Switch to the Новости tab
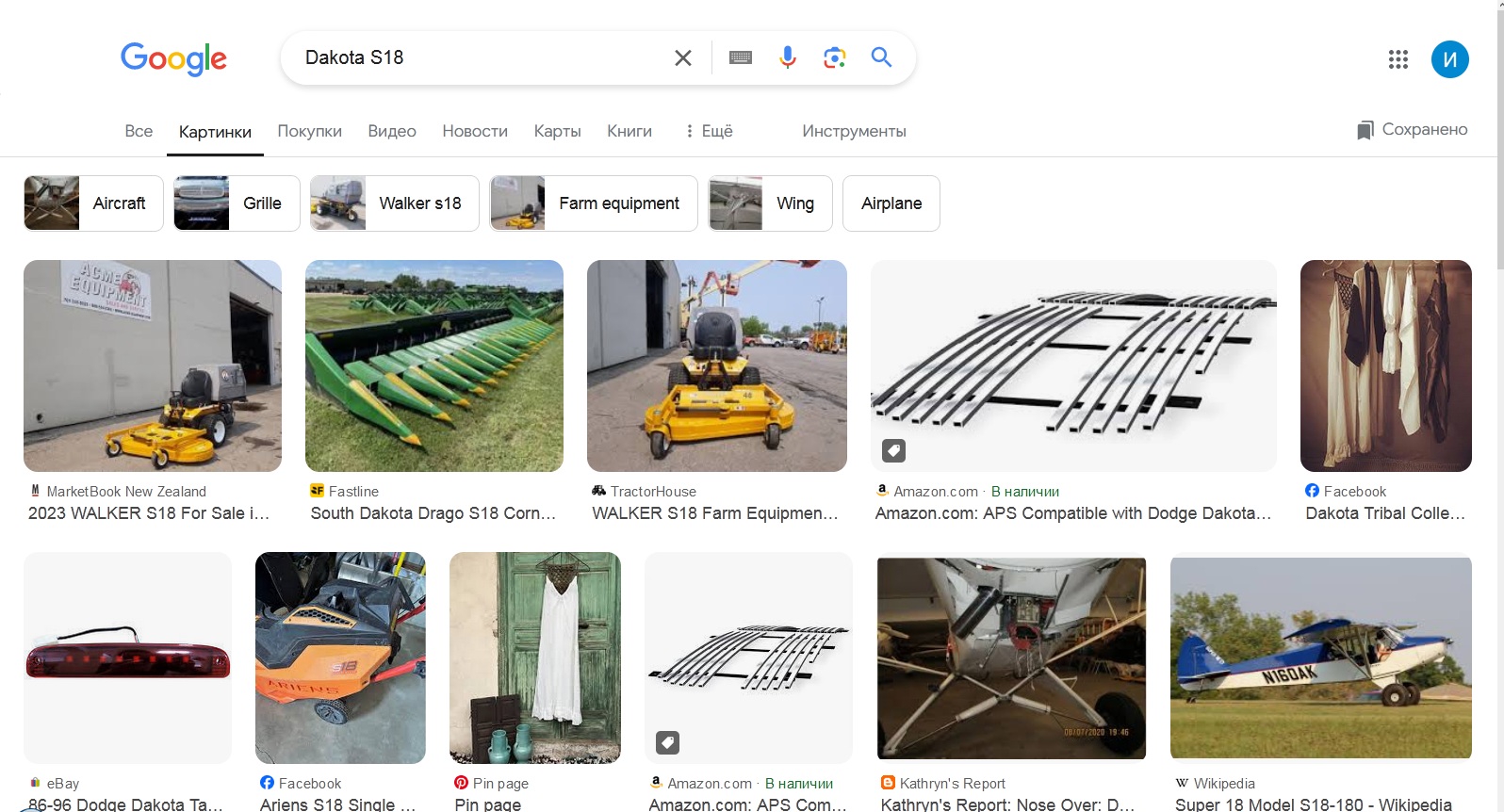 [475, 131]
